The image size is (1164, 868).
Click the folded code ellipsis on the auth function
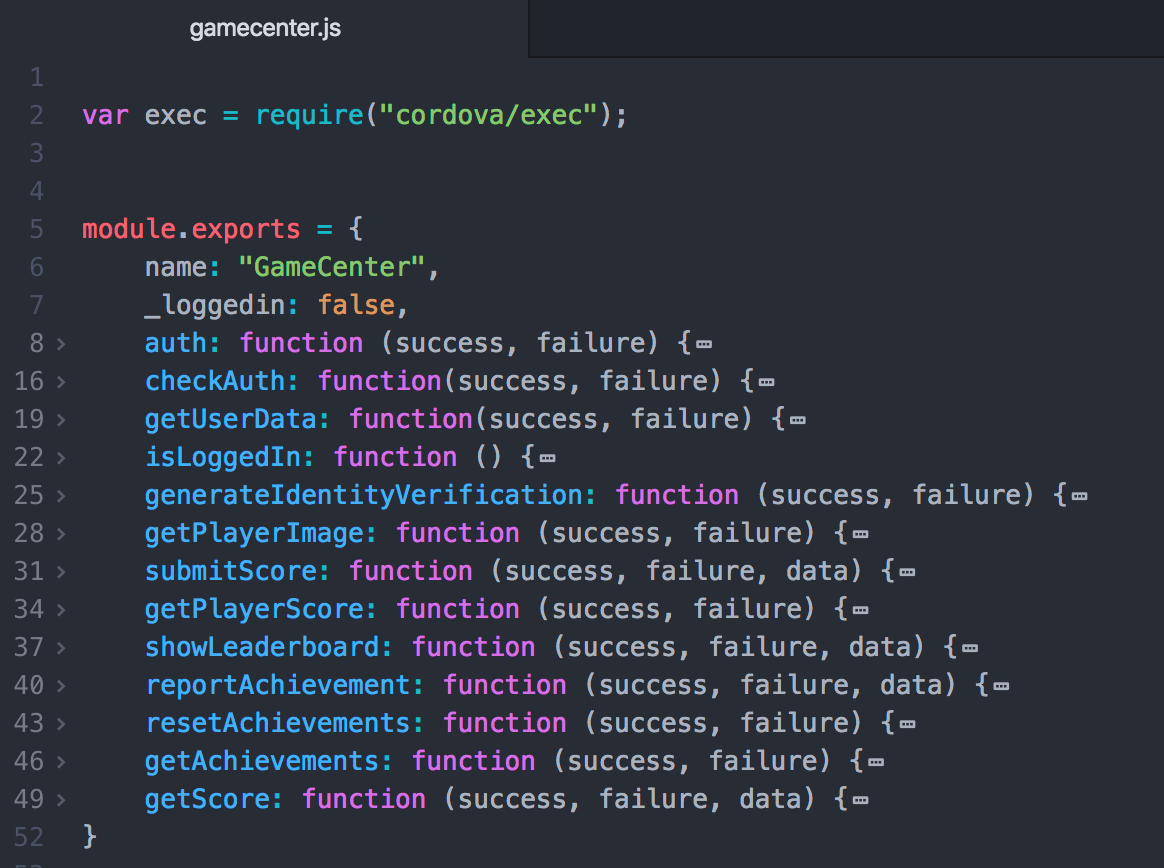[x=705, y=342]
